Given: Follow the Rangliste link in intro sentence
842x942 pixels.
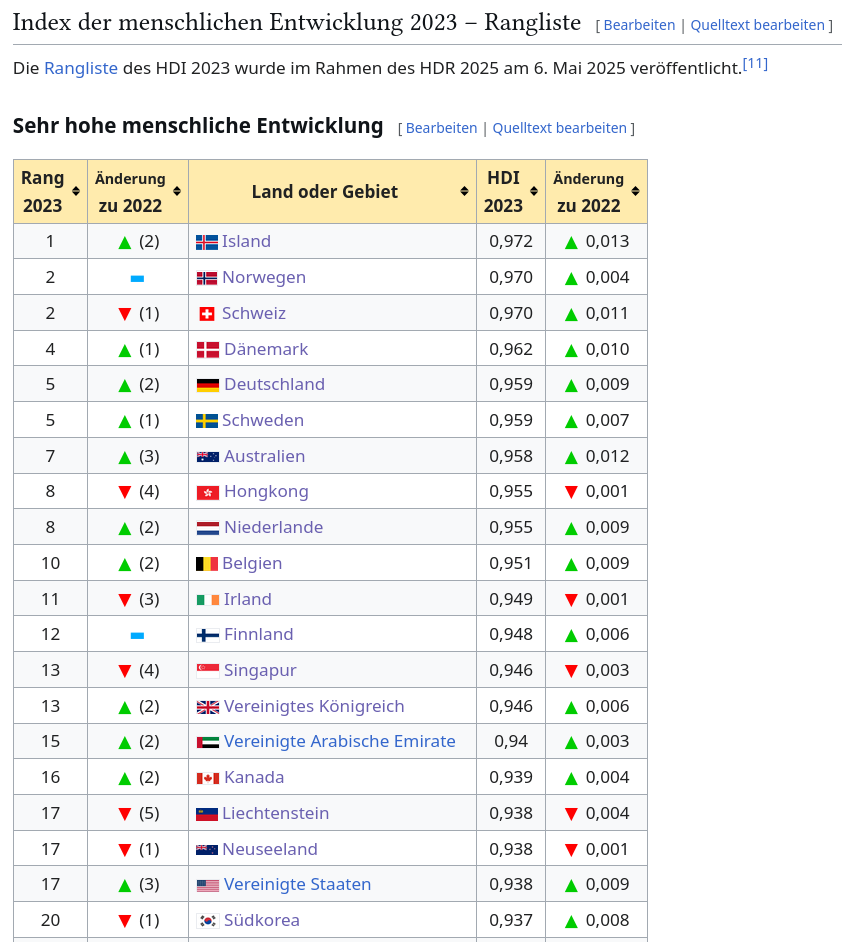Looking at the screenshot, I should click(x=81, y=68).
